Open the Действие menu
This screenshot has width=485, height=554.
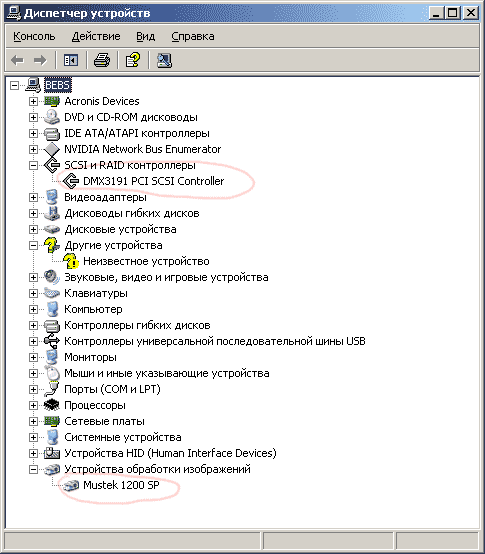tap(96, 36)
